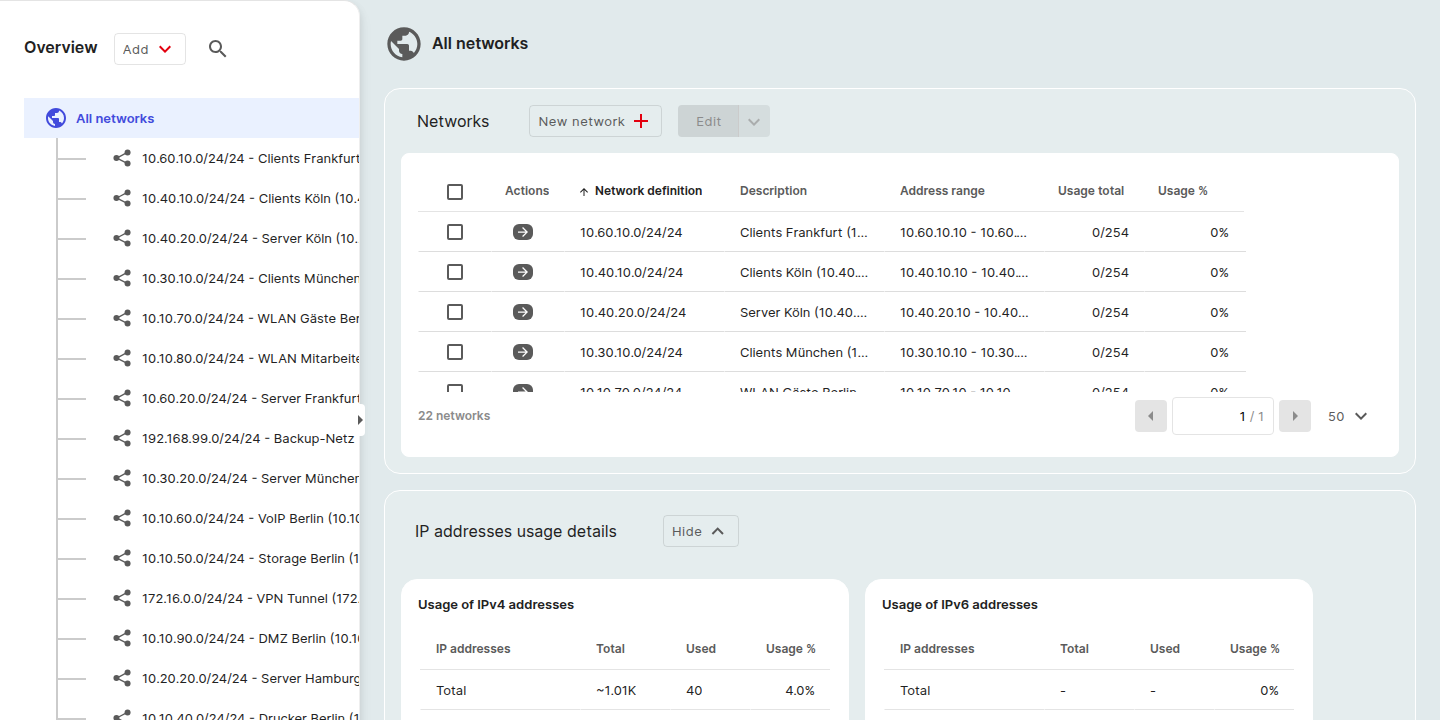Click the globe icon in the sidebar All networks row
Viewport: 1440px width, 720px height.
(x=56, y=118)
